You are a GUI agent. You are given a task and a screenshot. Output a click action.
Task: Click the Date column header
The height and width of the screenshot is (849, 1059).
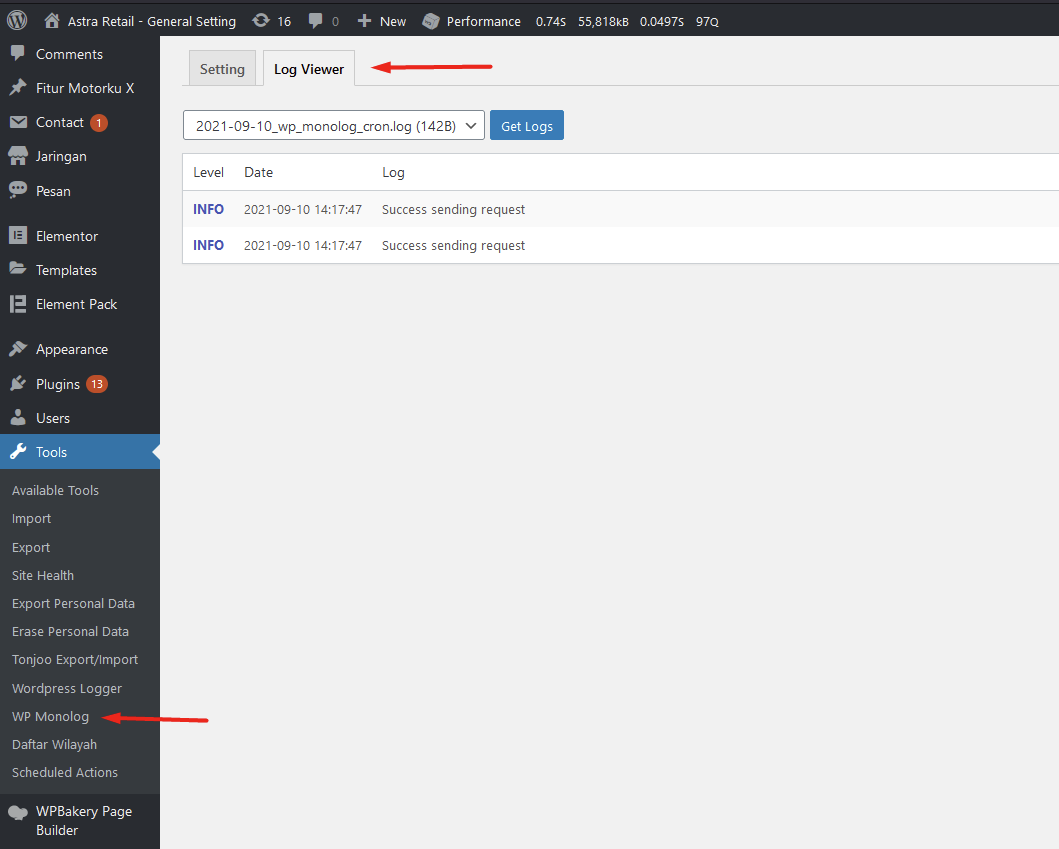pos(259,172)
